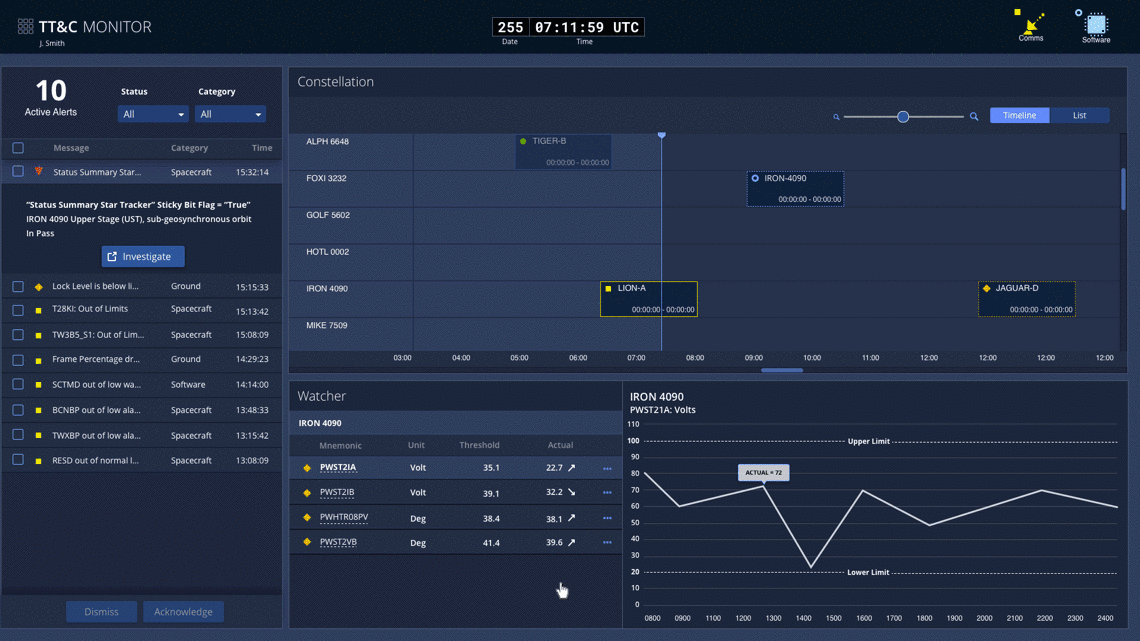The image size is (1140, 641).
Task: Open more options for PWST2VB row
Action: tap(607, 543)
